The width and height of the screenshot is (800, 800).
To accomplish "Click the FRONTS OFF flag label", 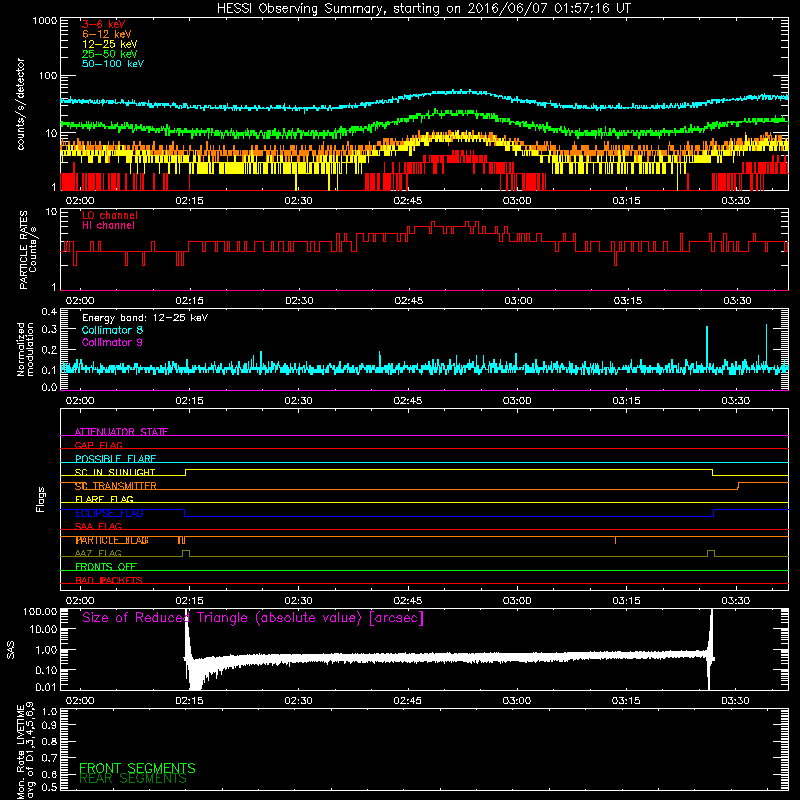I will 106,567.
